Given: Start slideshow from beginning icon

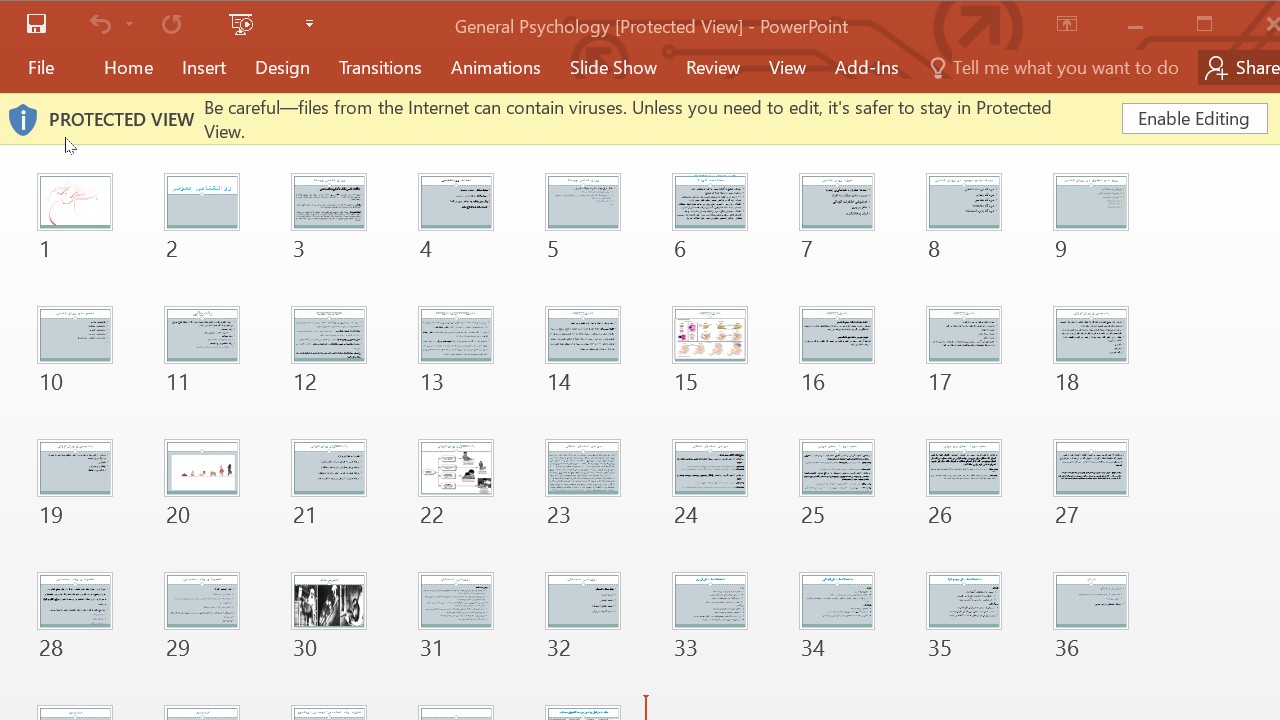Looking at the screenshot, I should [241, 25].
